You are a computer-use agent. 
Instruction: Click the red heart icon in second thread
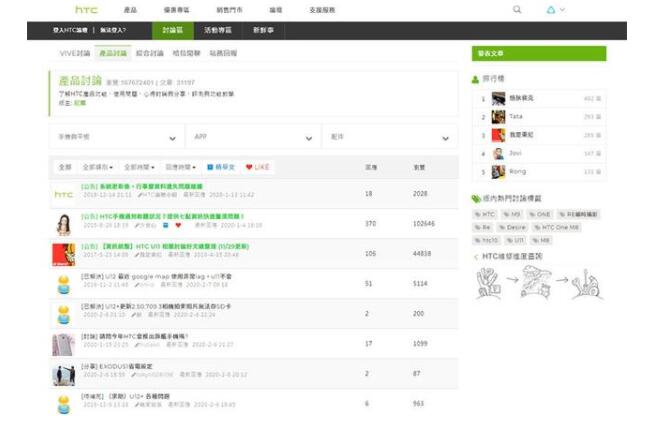click(178, 225)
